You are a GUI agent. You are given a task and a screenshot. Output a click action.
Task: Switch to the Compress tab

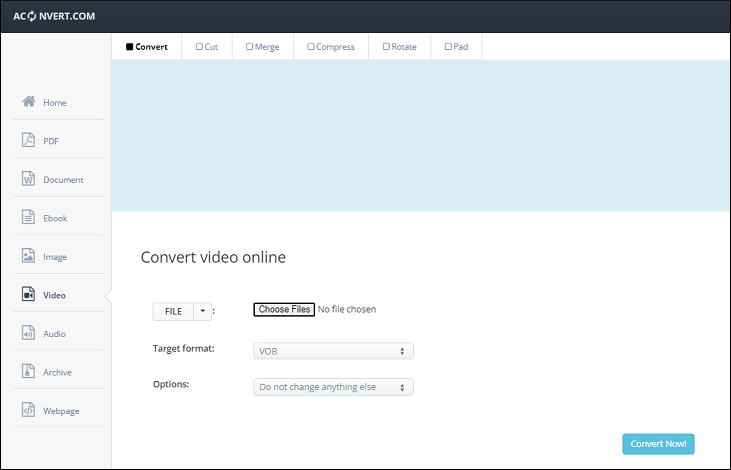coord(331,47)
